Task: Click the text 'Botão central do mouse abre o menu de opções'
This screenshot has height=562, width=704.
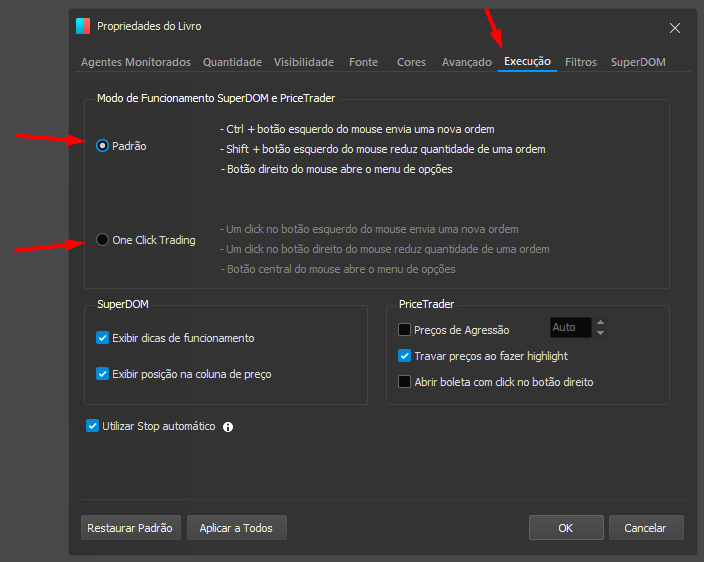Action: click(x=341, y=269)
